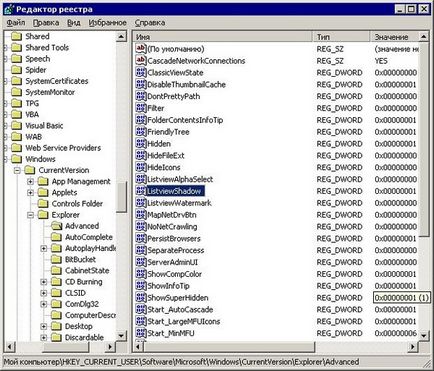Select the ListviewAlphaSelect value name
Screen dimensions: 434x371
pos(180,179)
